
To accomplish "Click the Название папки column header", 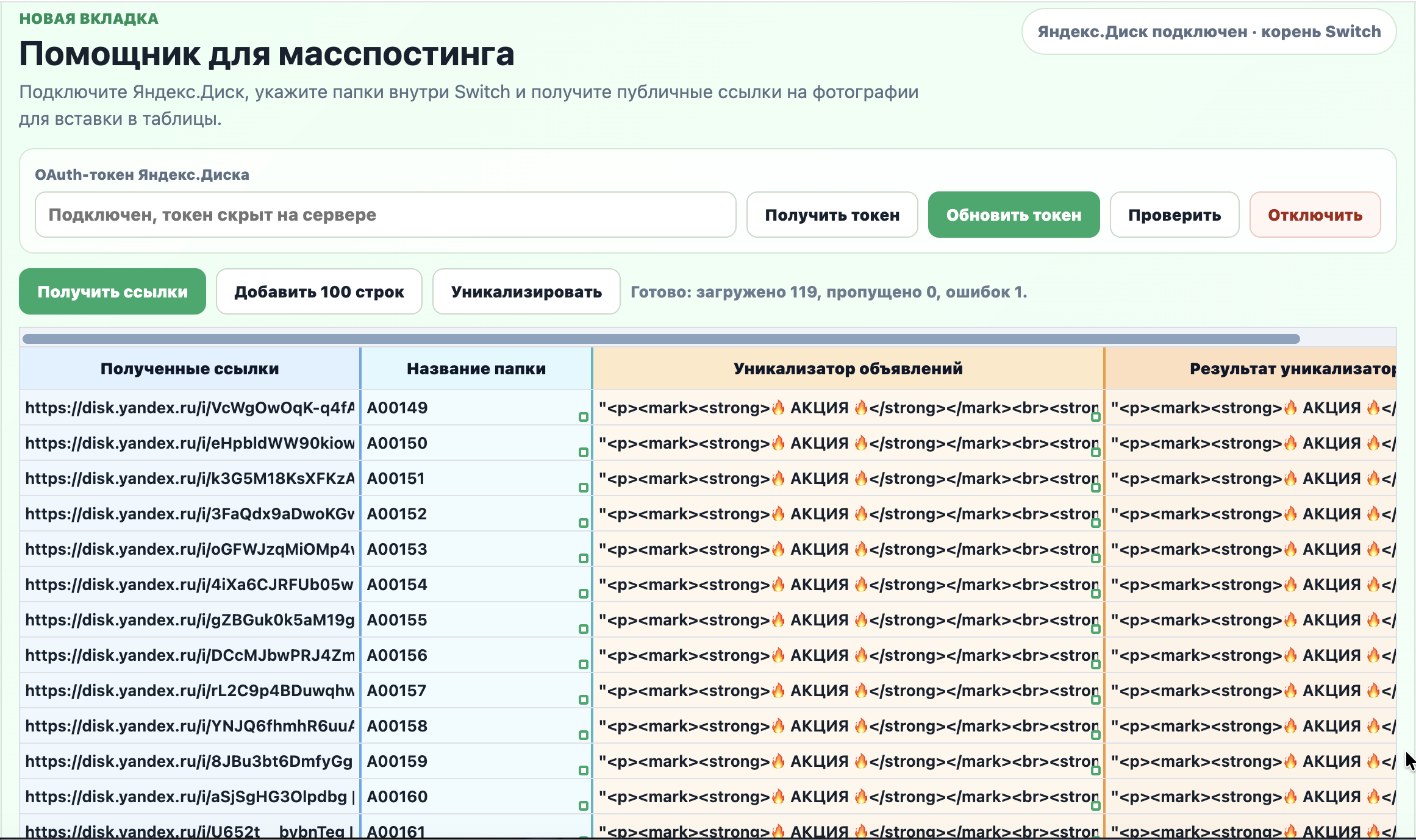I will click(476, 368).
